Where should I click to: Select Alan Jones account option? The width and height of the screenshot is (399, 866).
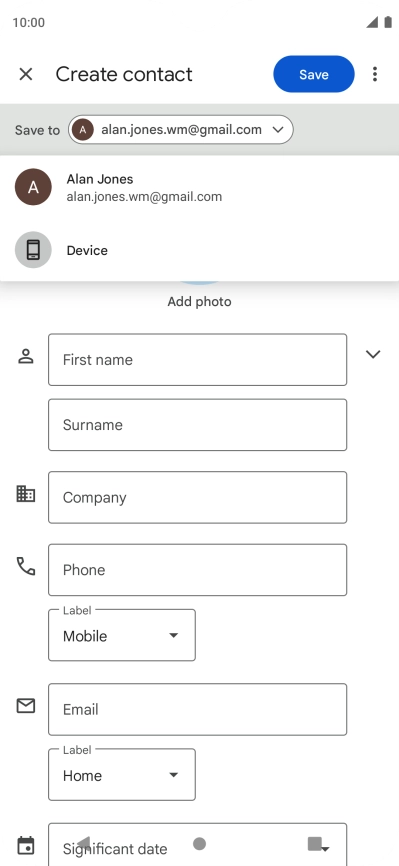point(200,187)
